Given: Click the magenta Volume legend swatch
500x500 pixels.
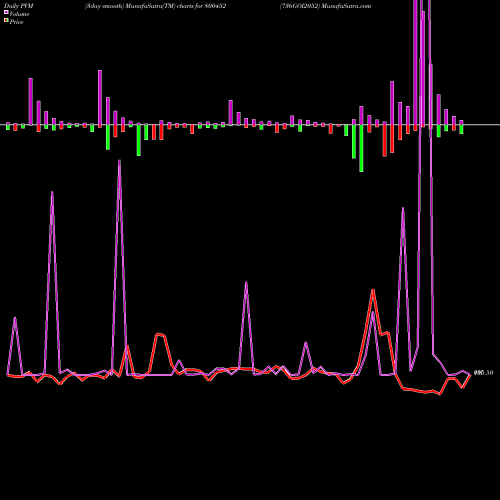Looking at the screenshot, I should click(6, 12).
